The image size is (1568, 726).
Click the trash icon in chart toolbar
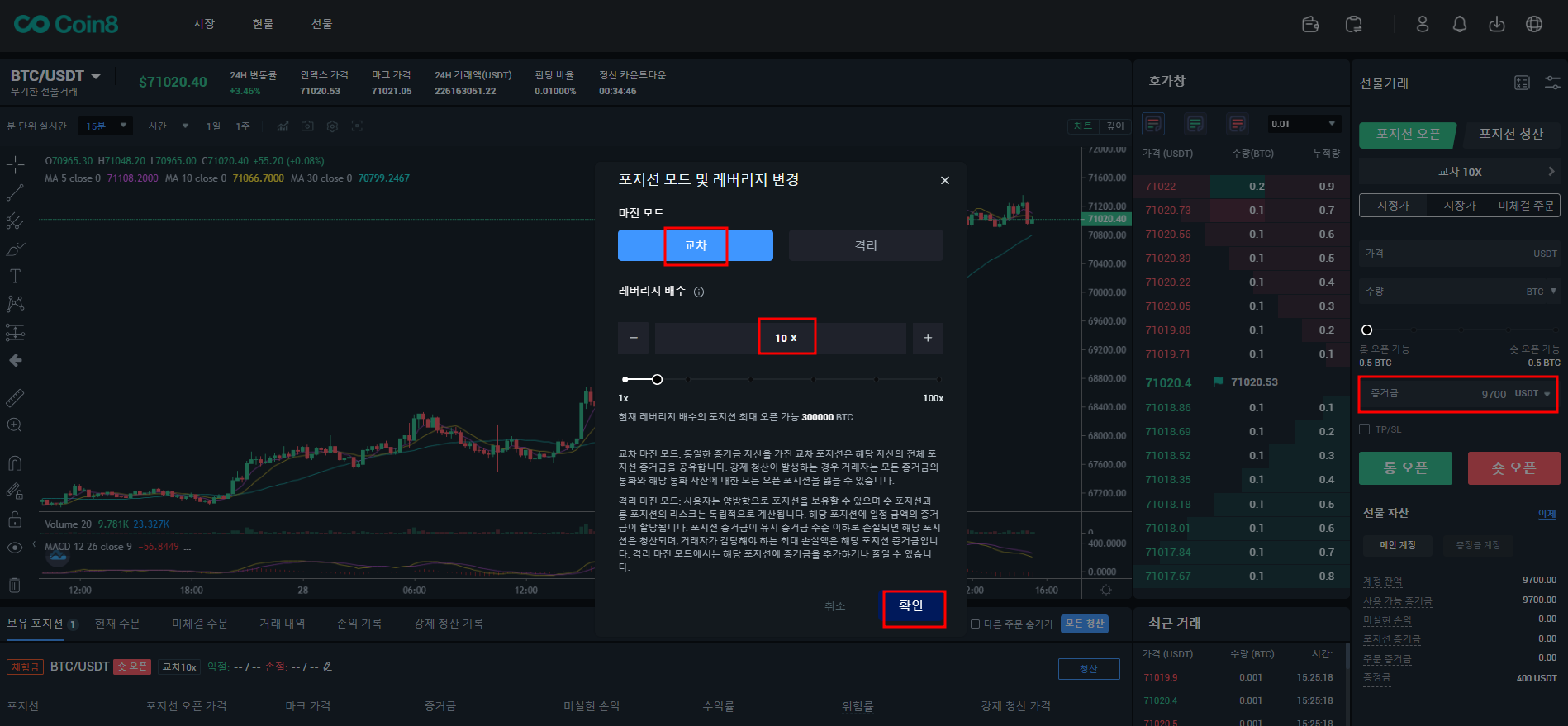15,585
